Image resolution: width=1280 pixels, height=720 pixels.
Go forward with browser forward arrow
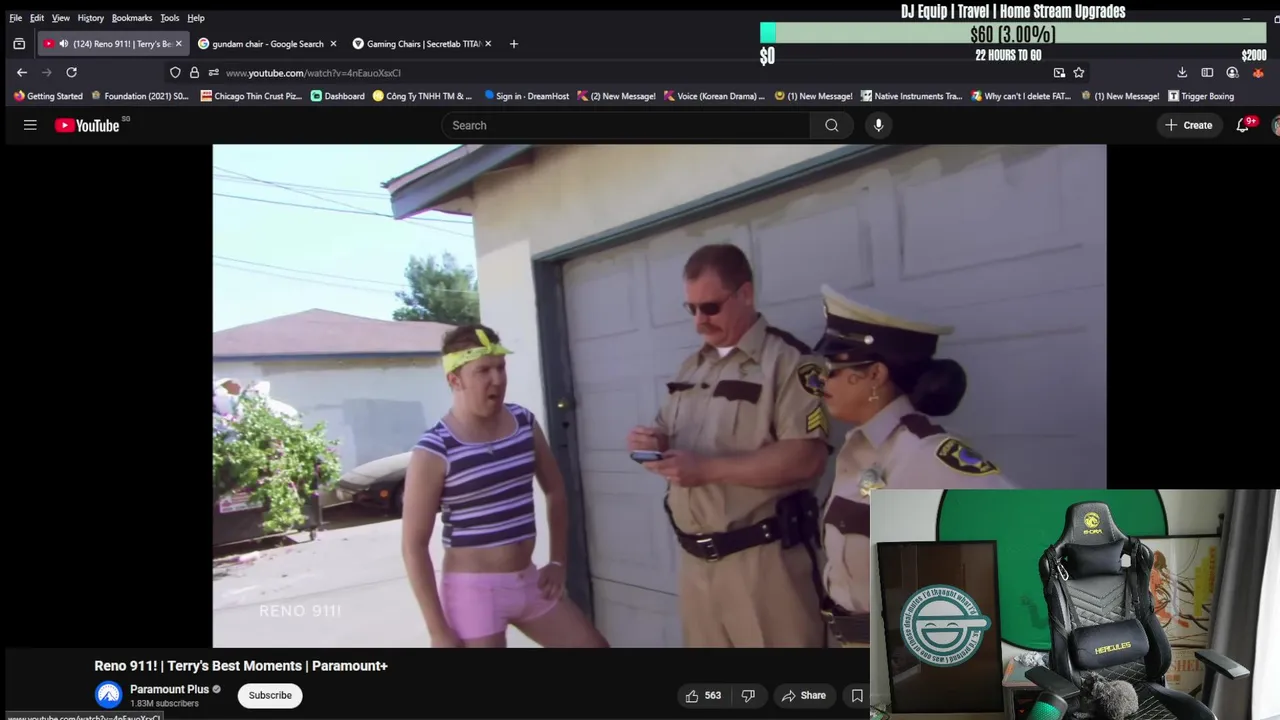click(x=46, y=72)
